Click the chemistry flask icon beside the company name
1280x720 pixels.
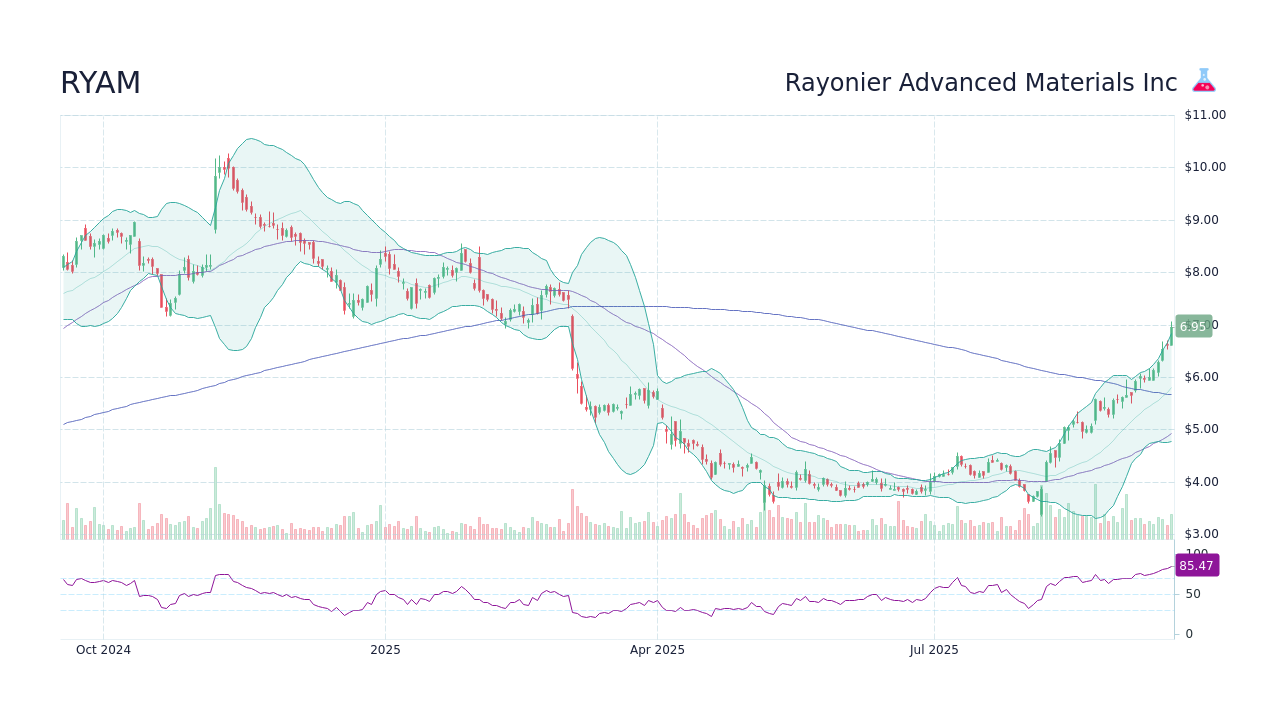(1203, 81)
